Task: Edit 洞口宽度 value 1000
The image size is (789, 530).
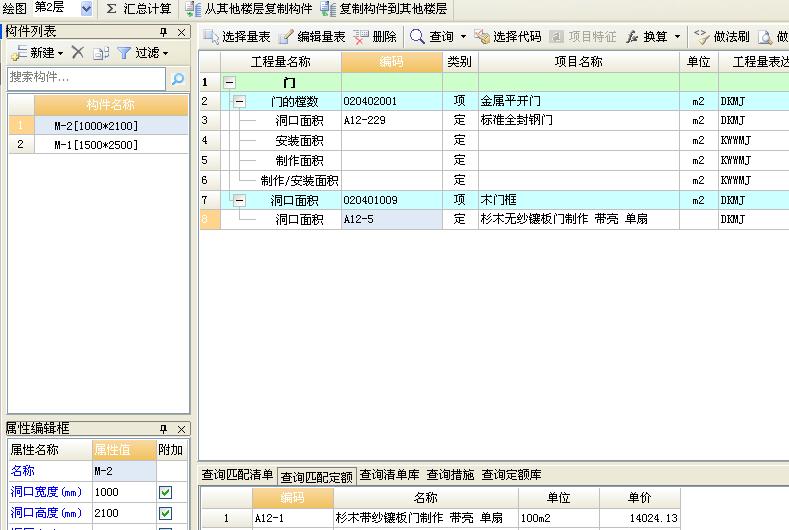Action: pos(124,492)
